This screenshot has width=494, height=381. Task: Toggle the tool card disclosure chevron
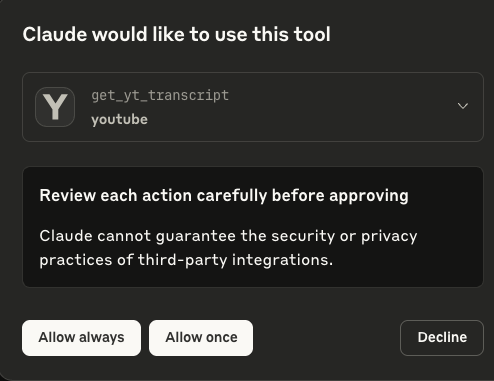tap(463, 106)
